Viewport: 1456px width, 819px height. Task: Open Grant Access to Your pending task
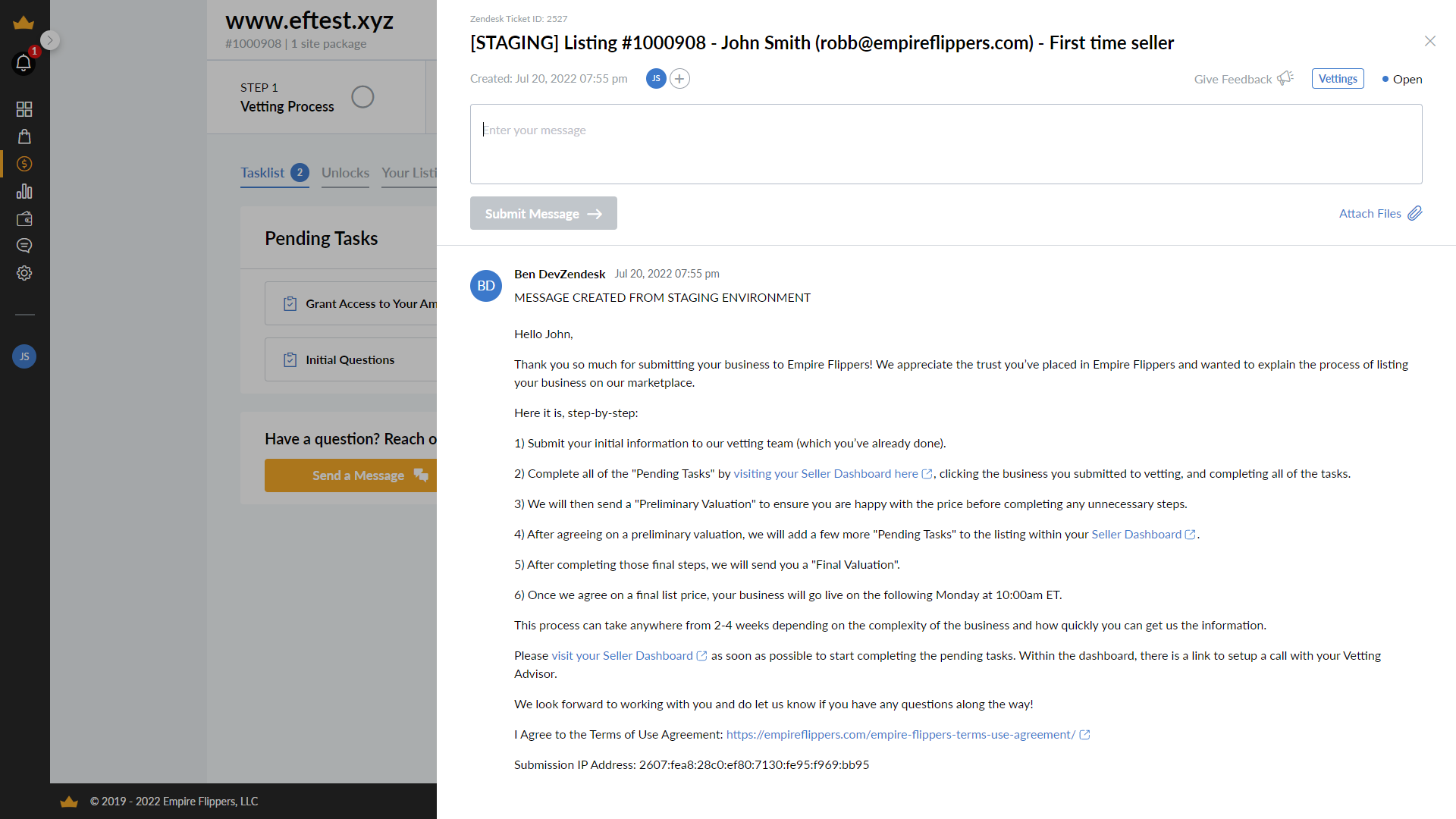(x=350, y=303)
